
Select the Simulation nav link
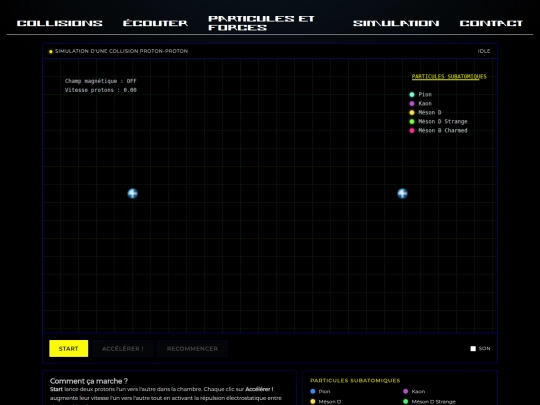(x=396, y=23)
